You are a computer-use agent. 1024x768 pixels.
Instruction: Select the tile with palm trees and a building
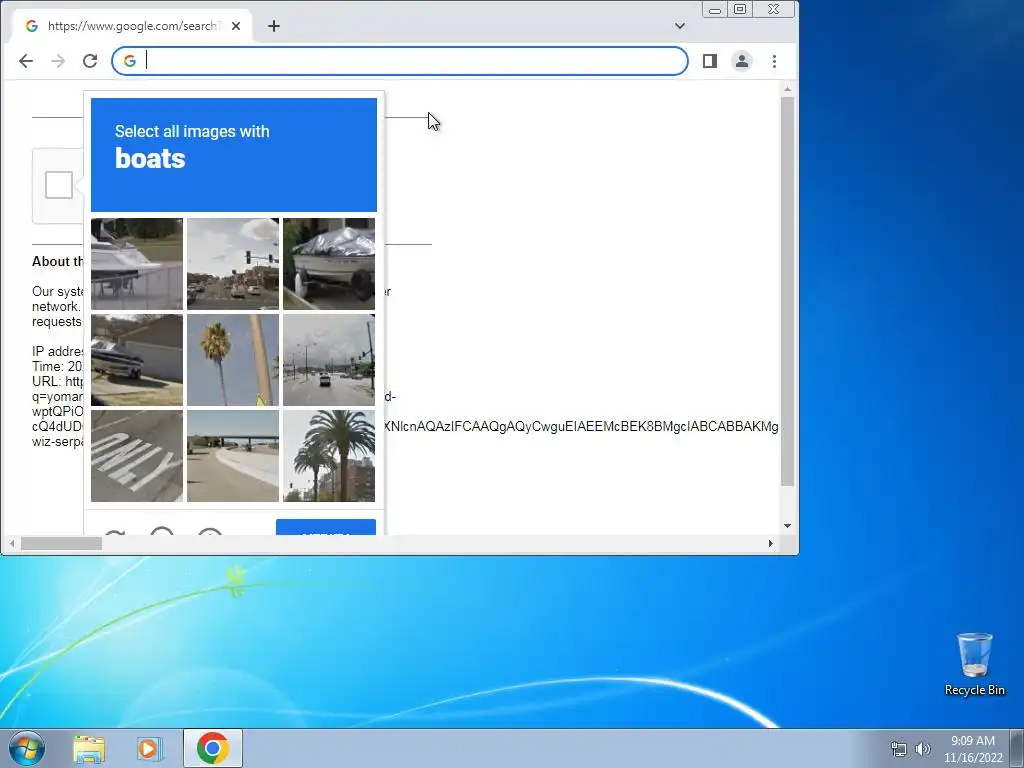(329, 456)
